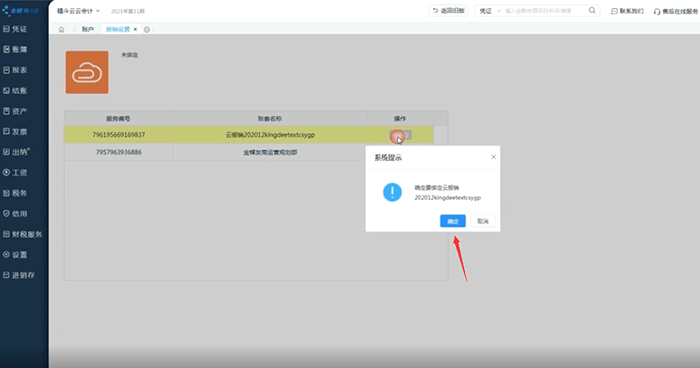Image resolution: width=700 pixels, height=368 pixels.
Task: Click the blue exclamation info icon
Action: pos(392,192)
